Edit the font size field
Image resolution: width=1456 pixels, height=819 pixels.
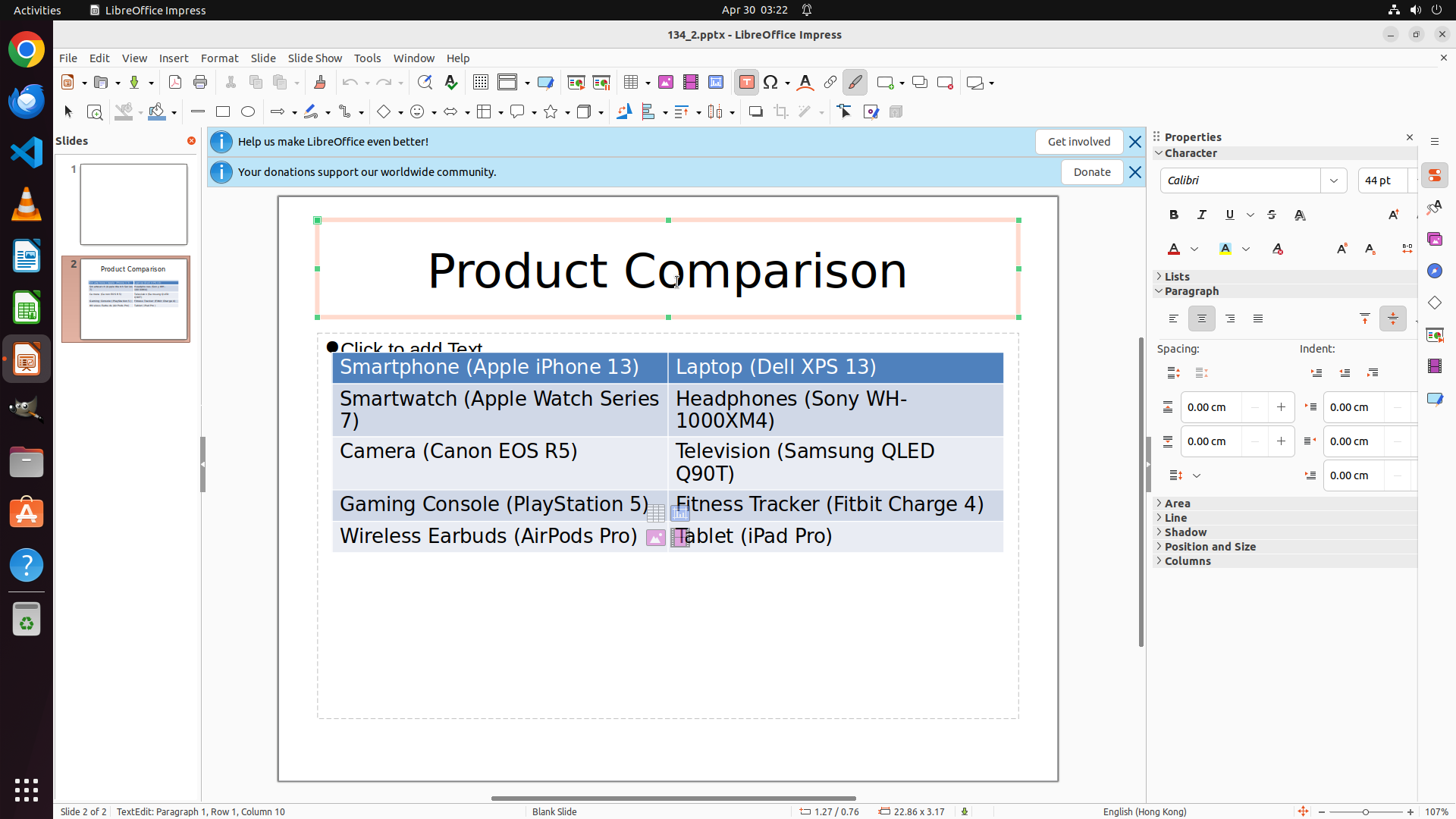point(1384,180)
